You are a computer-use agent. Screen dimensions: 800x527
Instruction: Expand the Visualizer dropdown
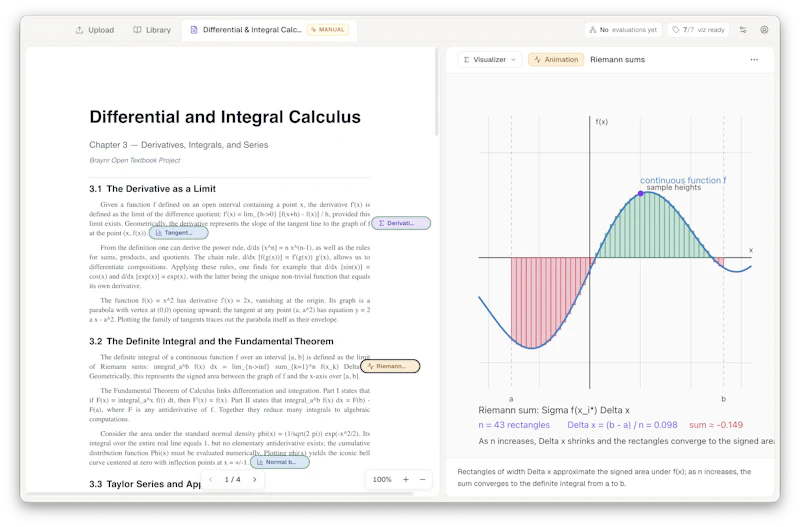(489, 60)
